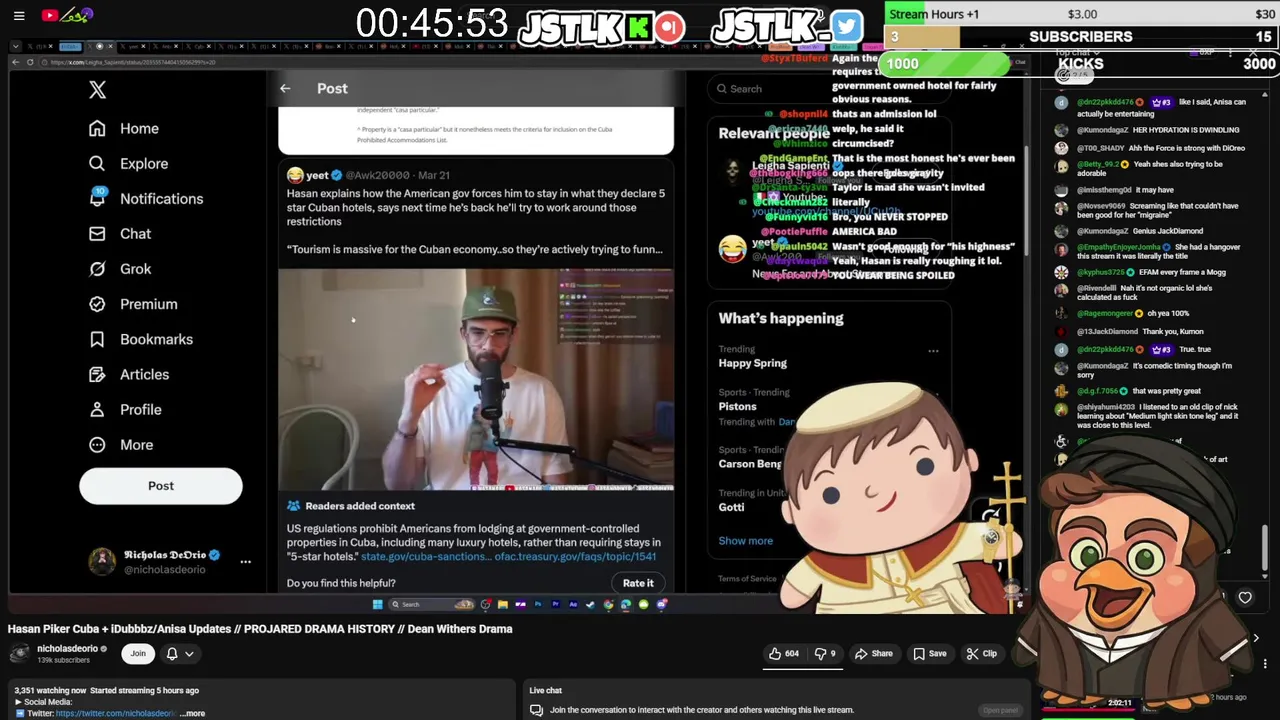Image resolution: width=1280 pixels, height=720 pixels.
Task: Click the Join membership button
Action: [x=138, y=653]
